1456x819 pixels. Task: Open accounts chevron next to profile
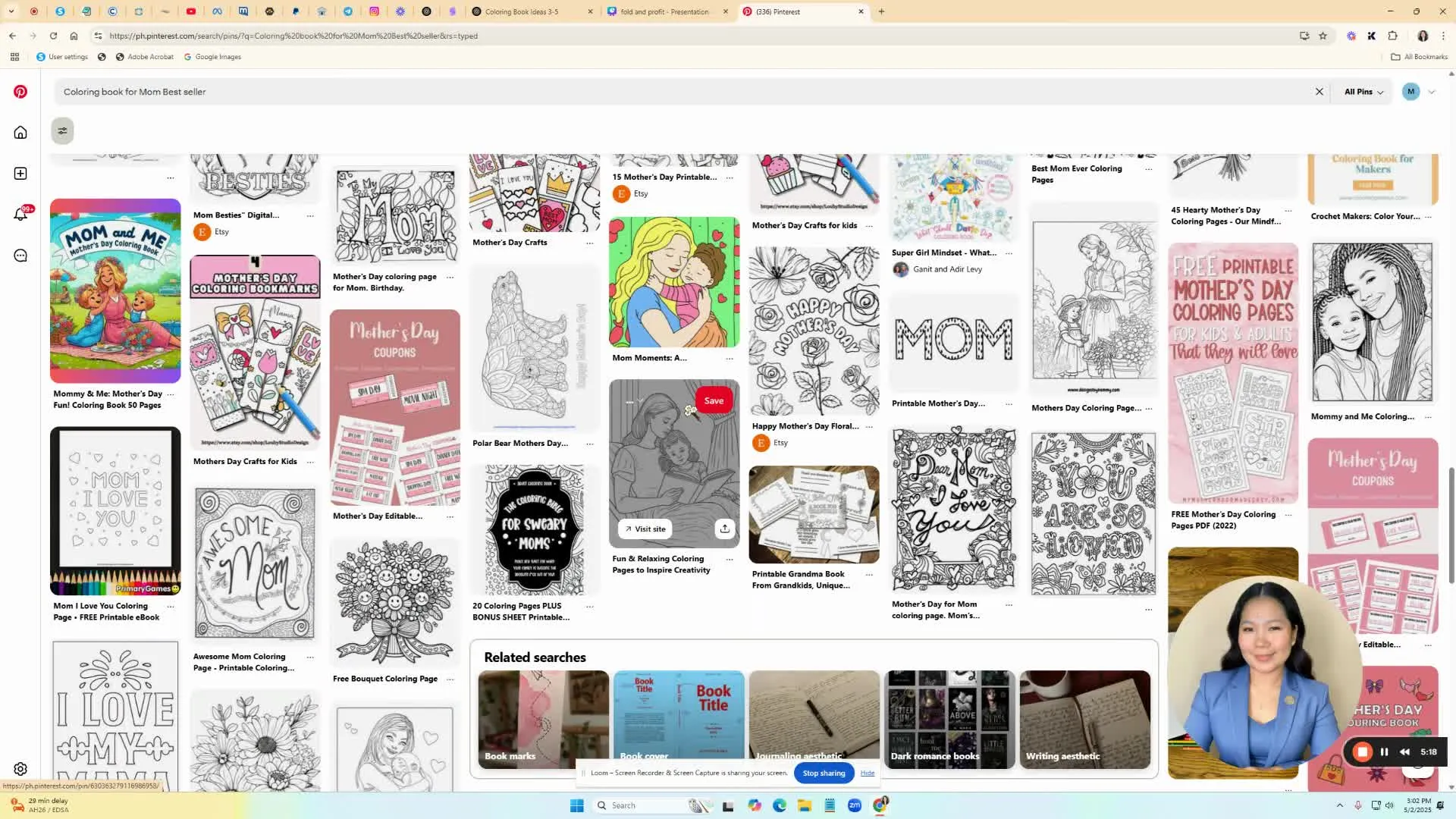pos(1431,92)
